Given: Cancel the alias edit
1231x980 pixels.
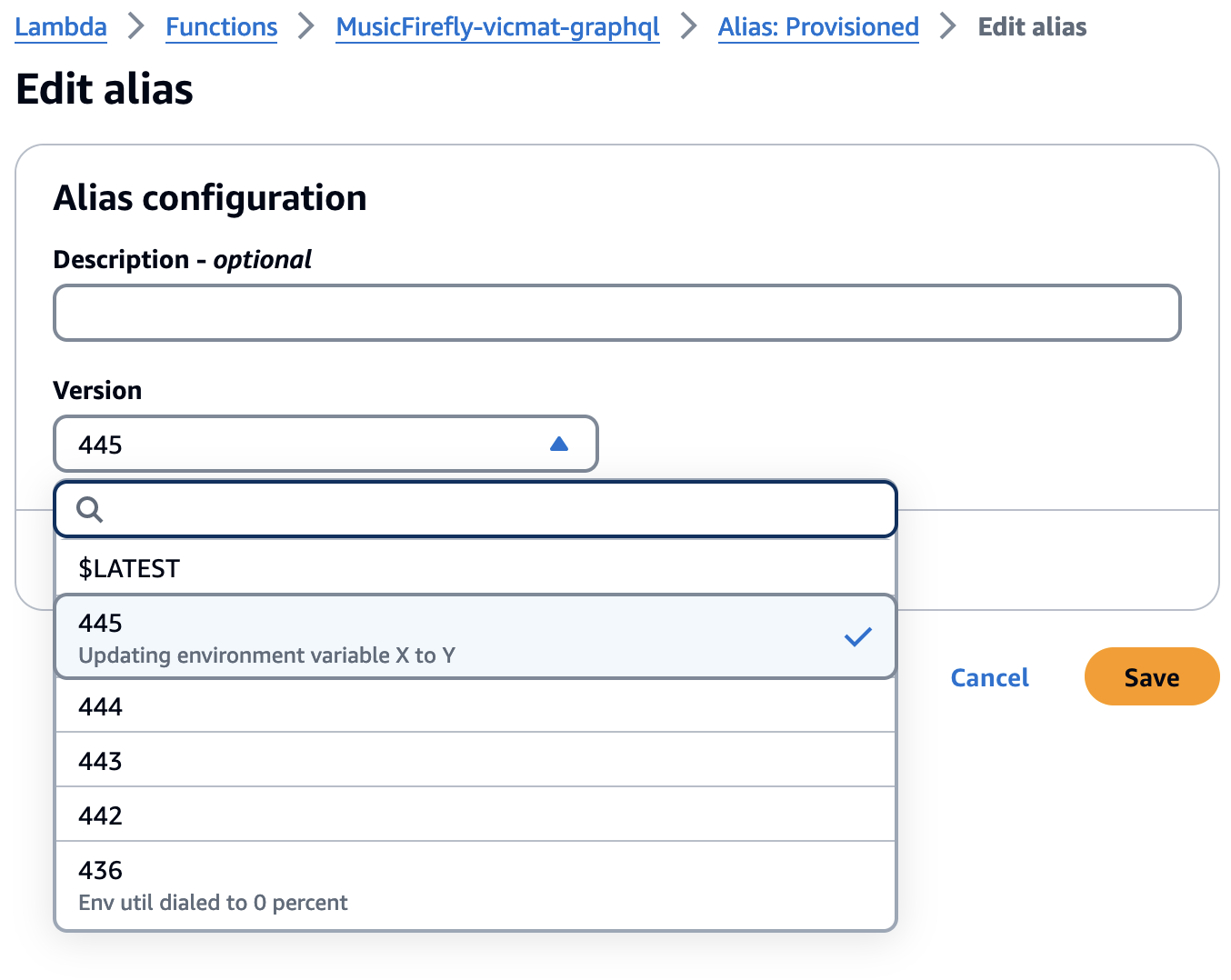Looking at the screenshot, I should click(x=989, y=677).
